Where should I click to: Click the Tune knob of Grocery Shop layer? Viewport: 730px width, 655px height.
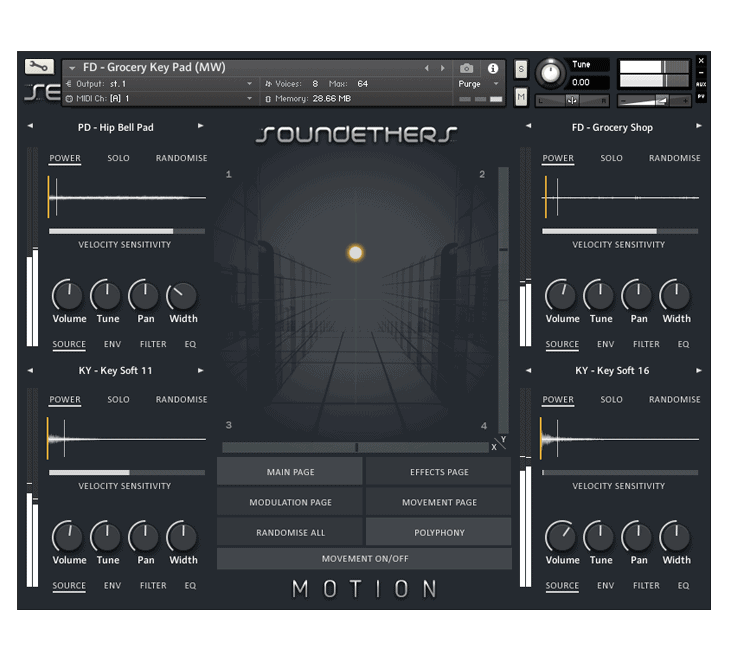coord(600,296)
